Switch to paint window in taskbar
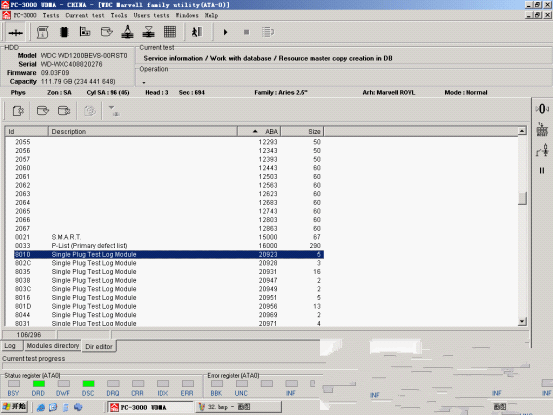This screenshot has height=415, width=553. tap(239, 407)
